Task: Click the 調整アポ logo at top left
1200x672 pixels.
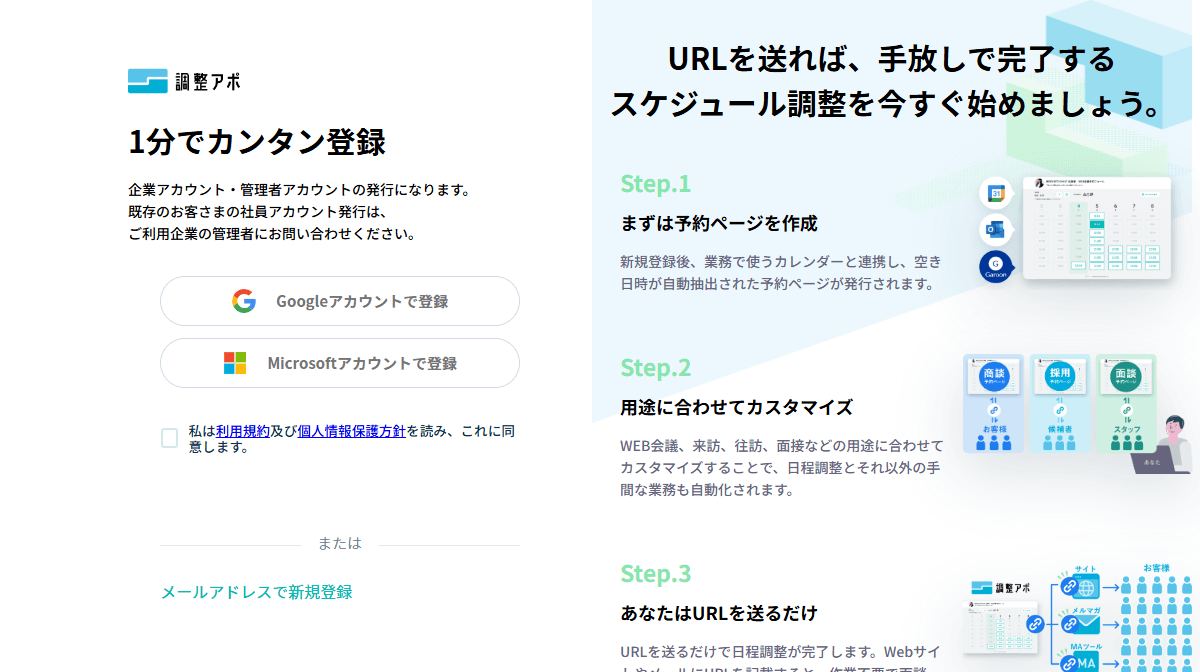Action: (x=185, y=82)
